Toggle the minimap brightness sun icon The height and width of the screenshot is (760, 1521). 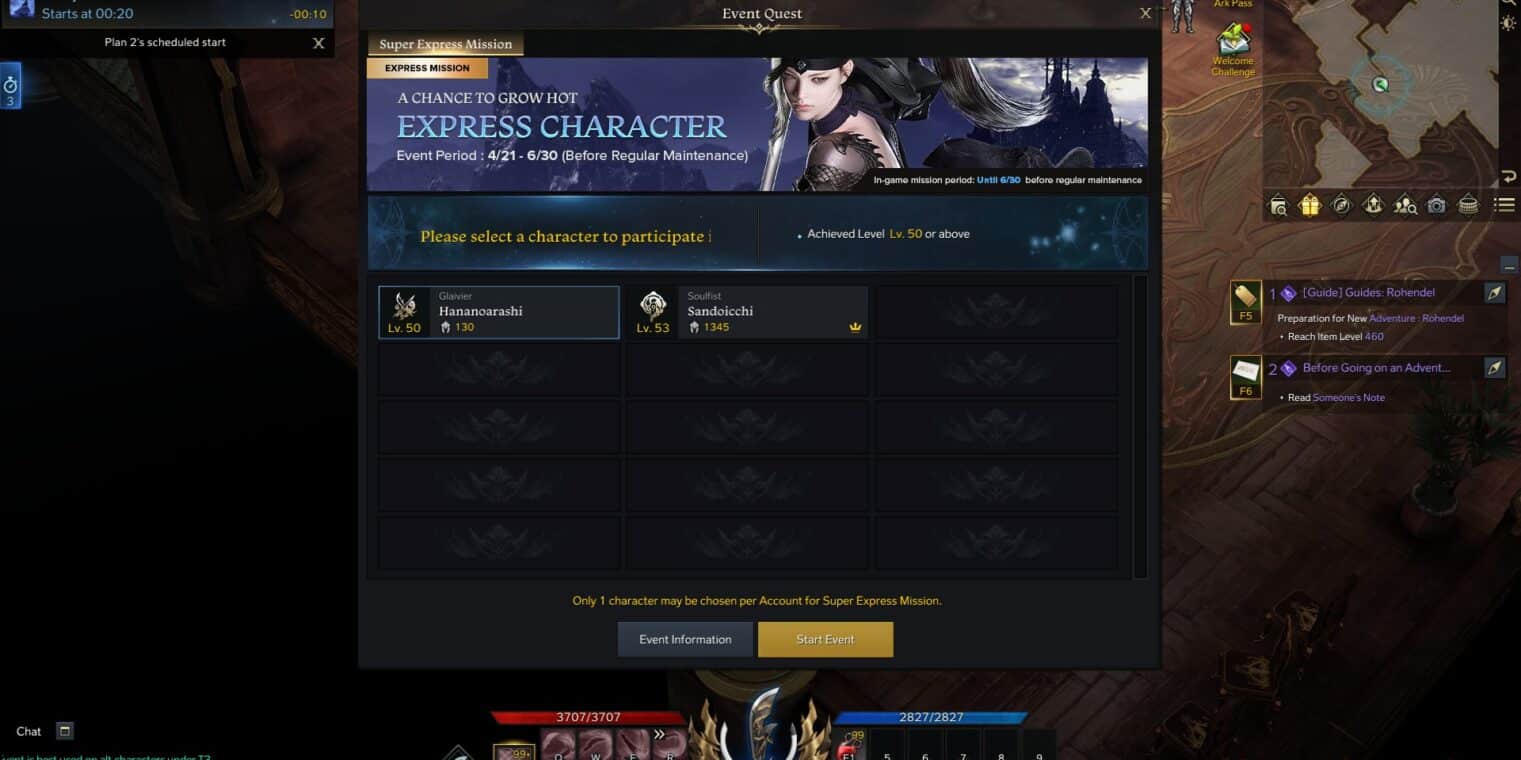pyautogui.click(x=1508, y=23)
